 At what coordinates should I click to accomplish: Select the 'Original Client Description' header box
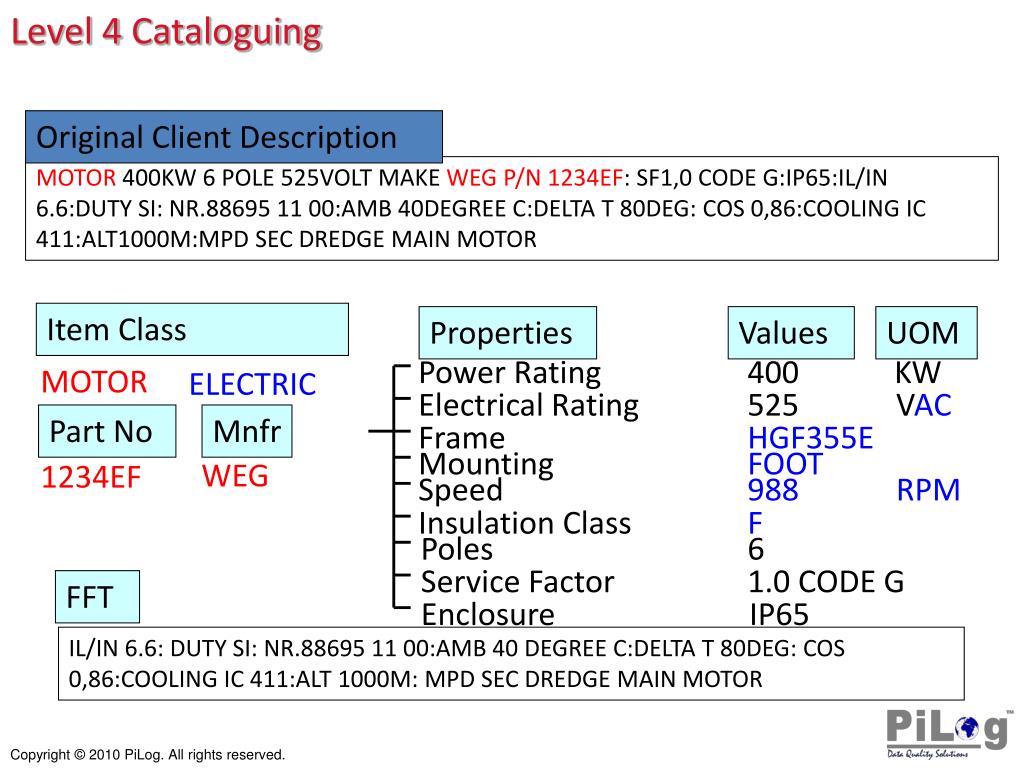coord(234,137)
